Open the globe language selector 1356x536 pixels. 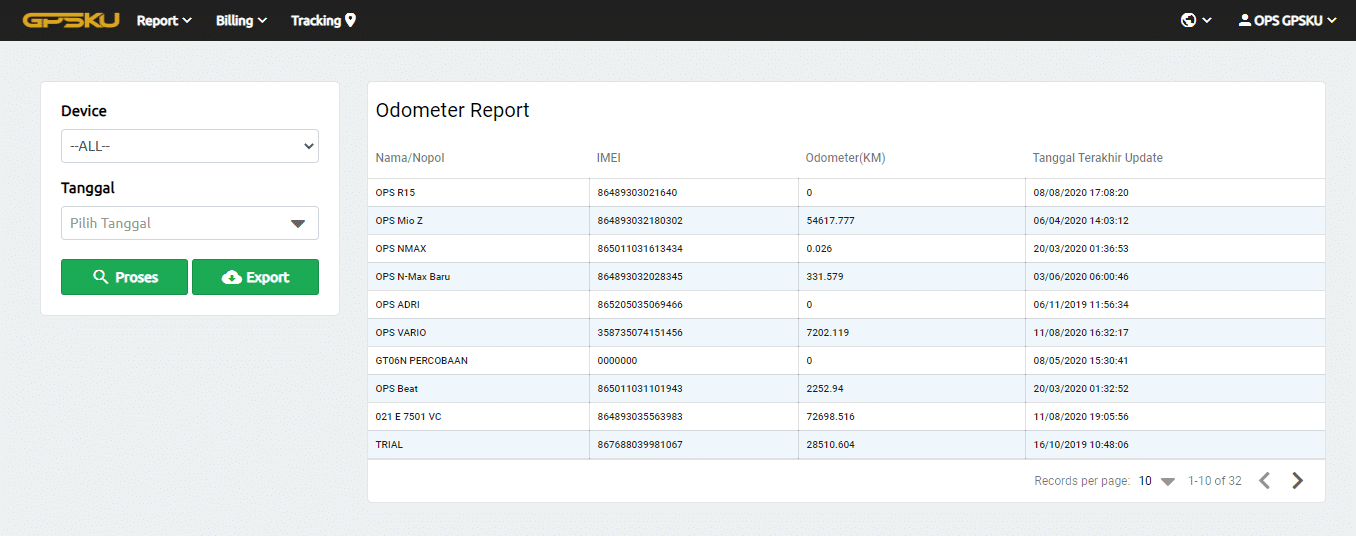(1195, 20)
